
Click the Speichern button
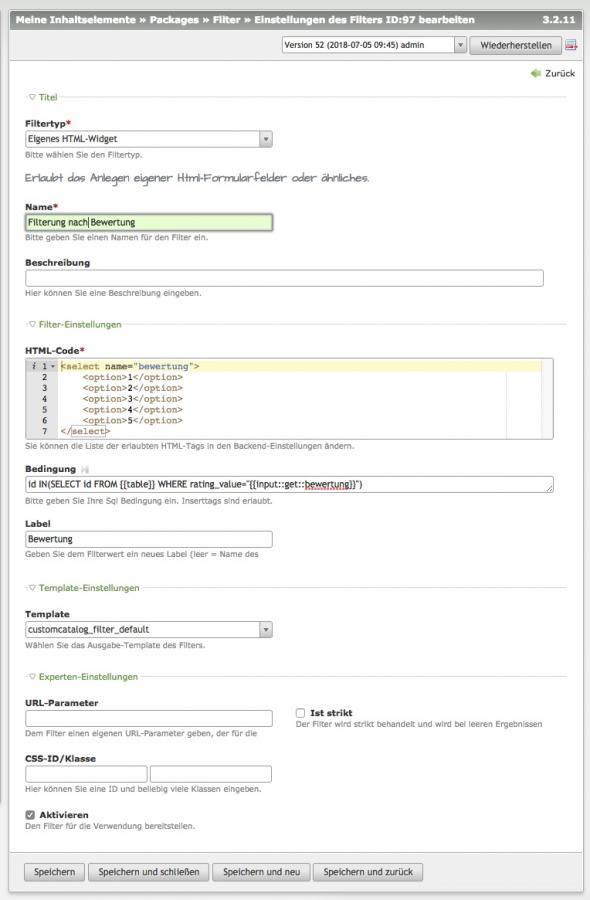coord(54,872)
